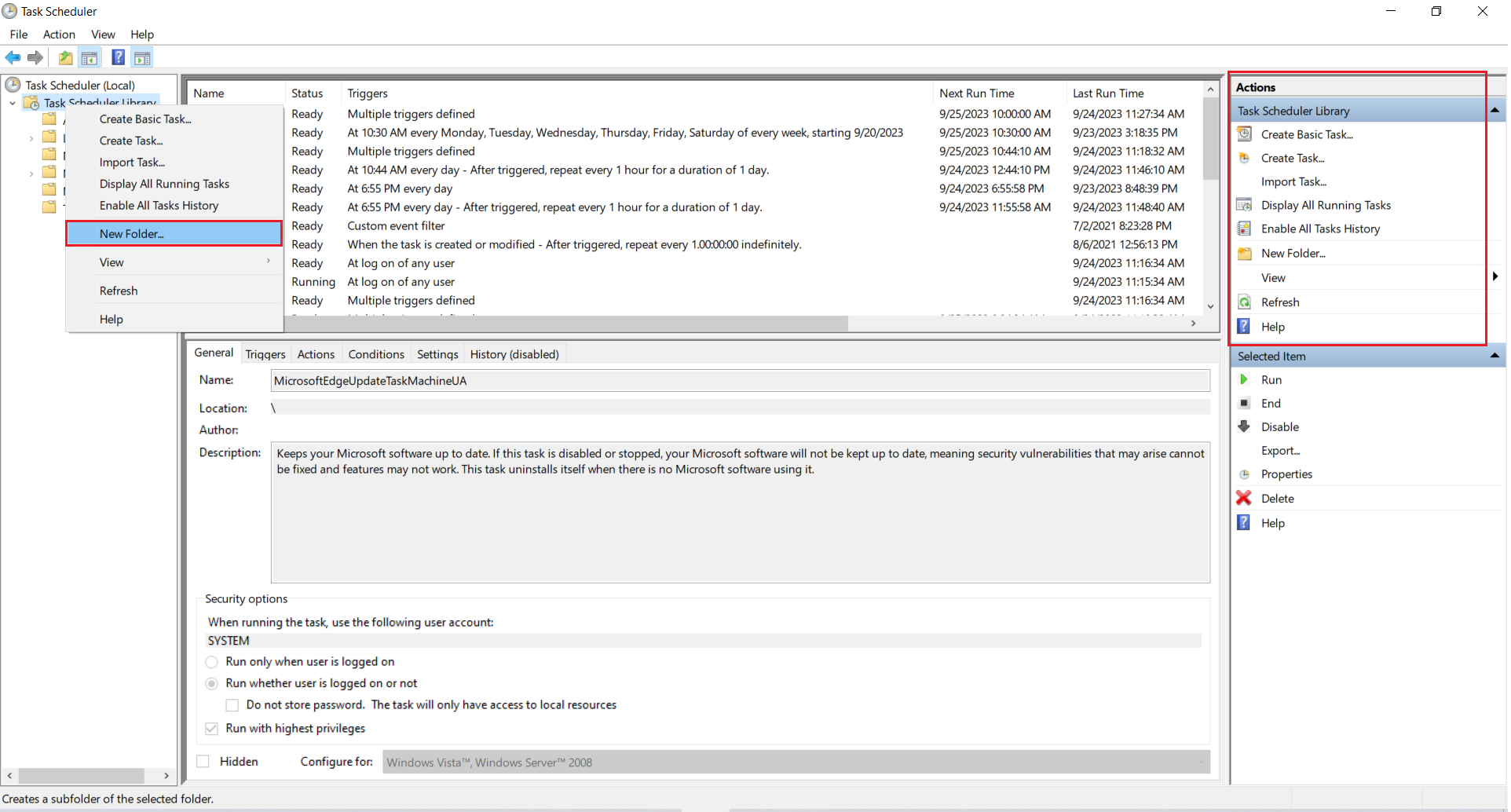Click the Back arrow toolbar icon
Viewport: 1511px width, 812px height.
(x=13, y=57)
